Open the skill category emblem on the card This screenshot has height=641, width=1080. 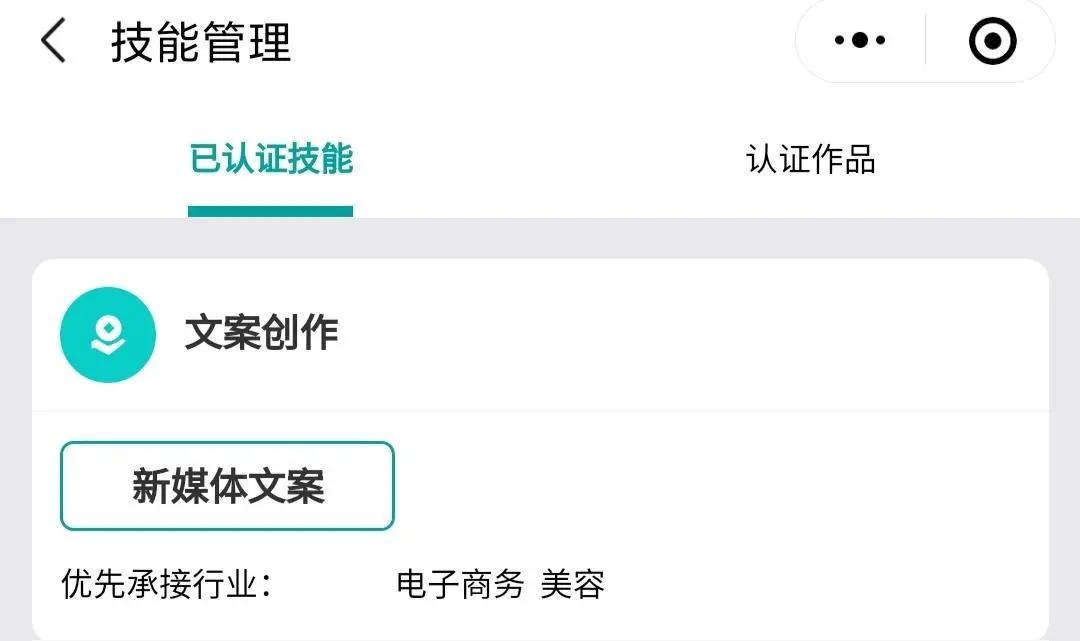108,335
